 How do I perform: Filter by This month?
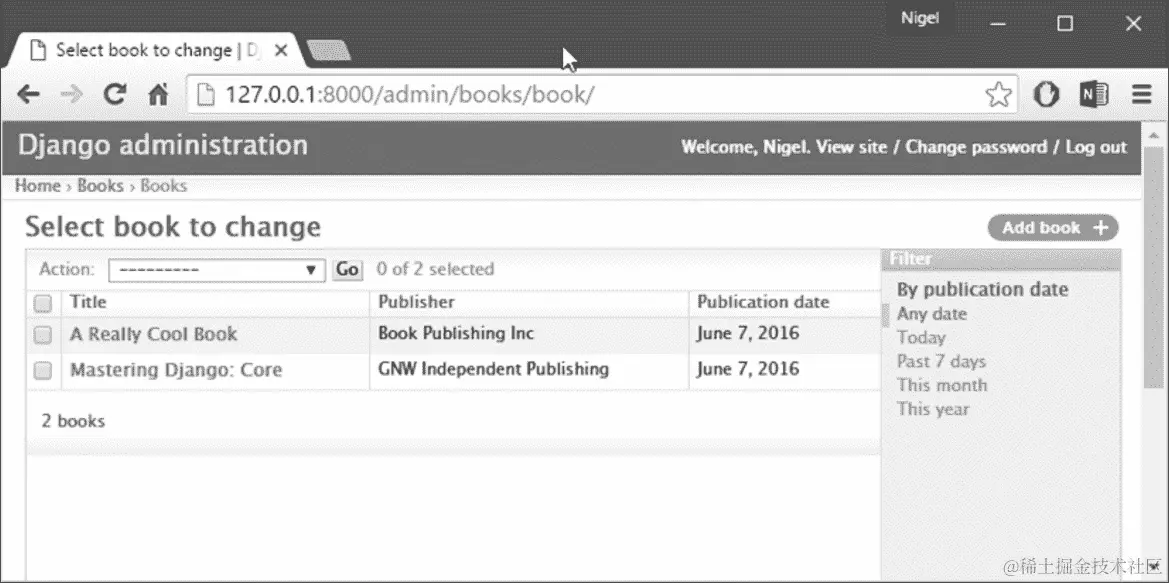(942, 385)
